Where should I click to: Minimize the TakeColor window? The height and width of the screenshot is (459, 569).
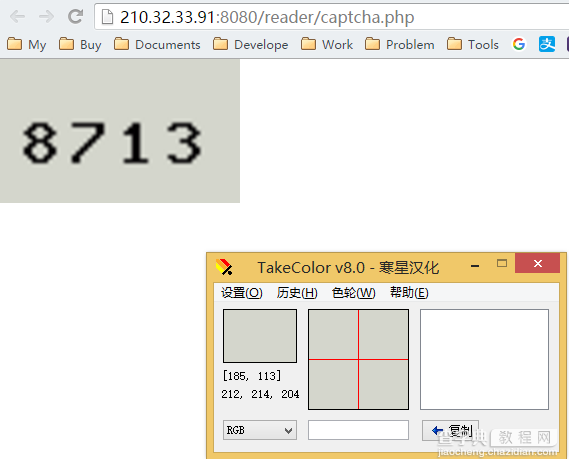tap(475, 266)
